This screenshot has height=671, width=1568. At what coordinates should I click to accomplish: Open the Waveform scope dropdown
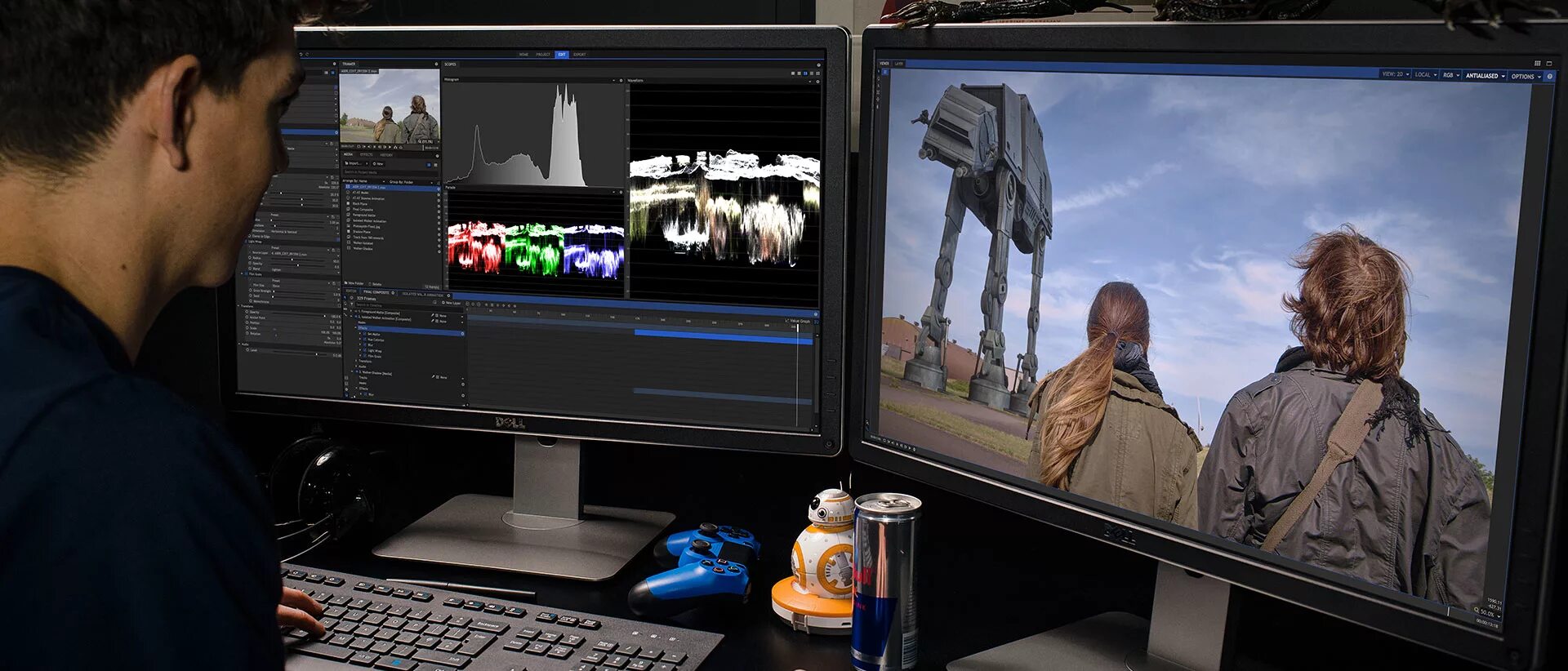pyautogui.click(x=809, y=82)
